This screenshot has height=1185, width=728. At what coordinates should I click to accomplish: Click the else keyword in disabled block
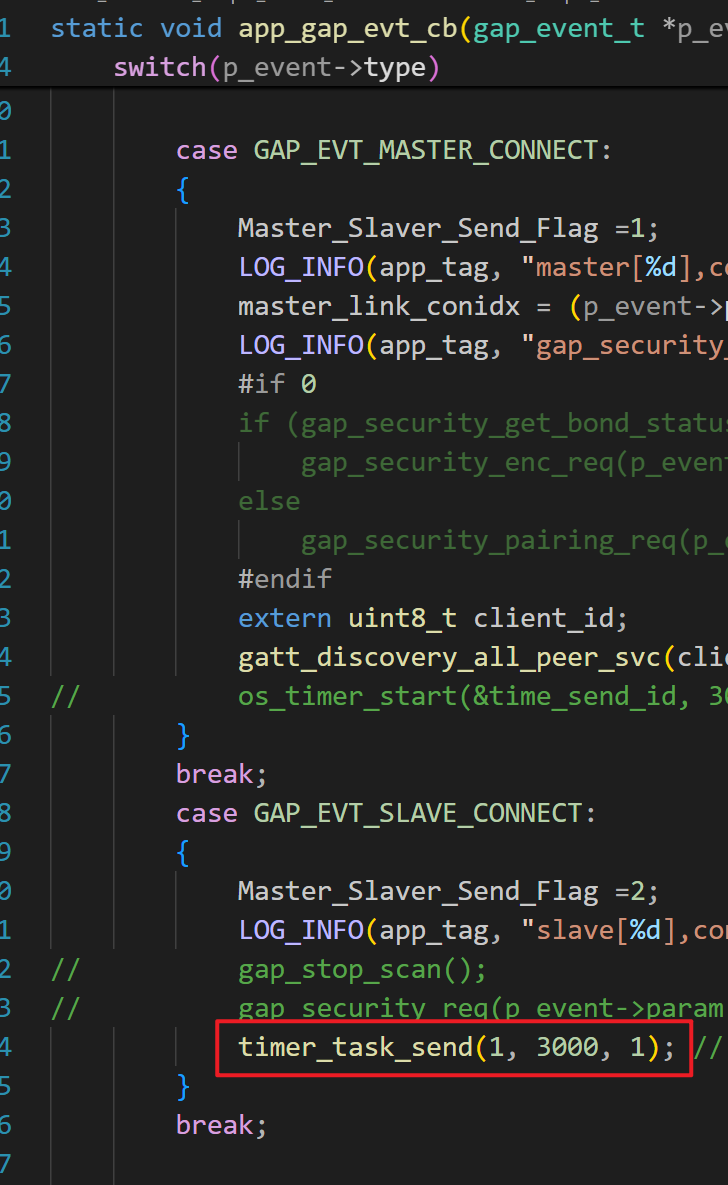click(x=269, y=501)
